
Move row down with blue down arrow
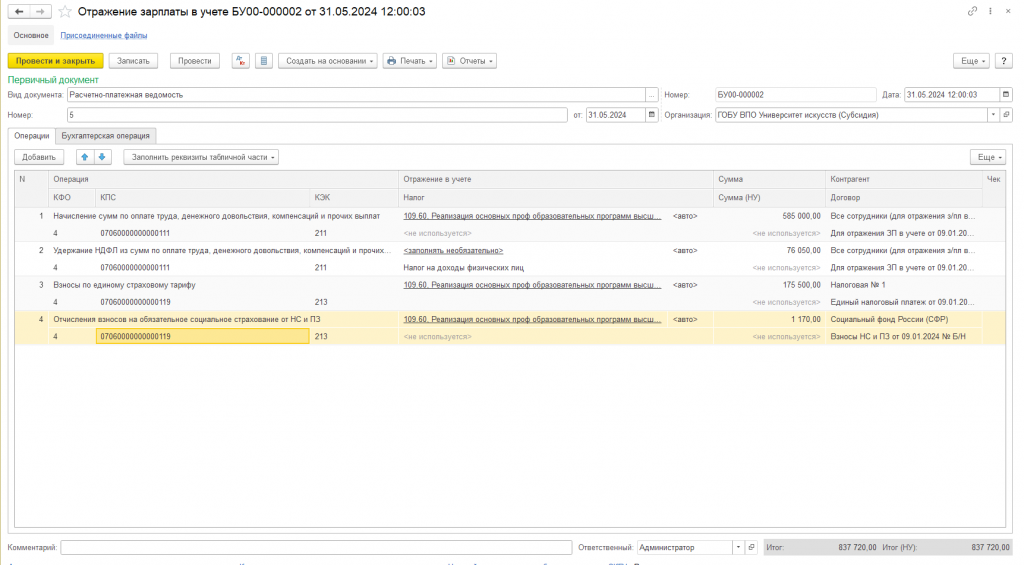[102, 157]
